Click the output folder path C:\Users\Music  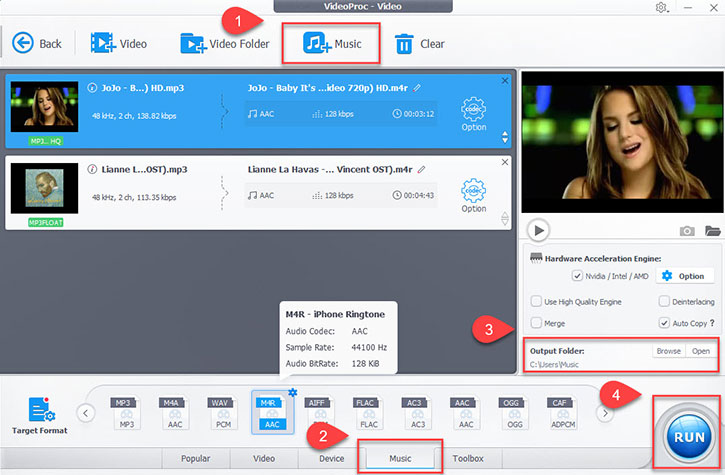pyautogui.click(x=554, y=364)
